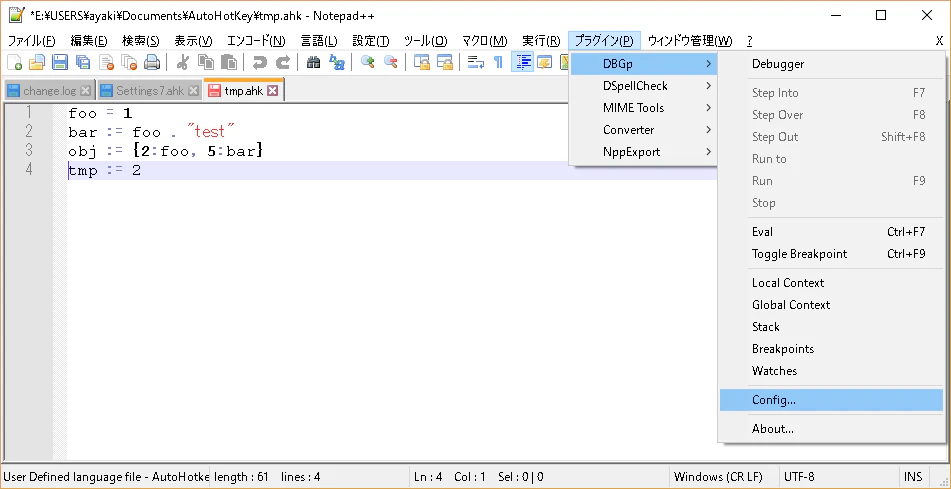The width and height of the screenshot is (951, 489).
Task: Cut selection with the scissors icon
Action: coord(183,62)
